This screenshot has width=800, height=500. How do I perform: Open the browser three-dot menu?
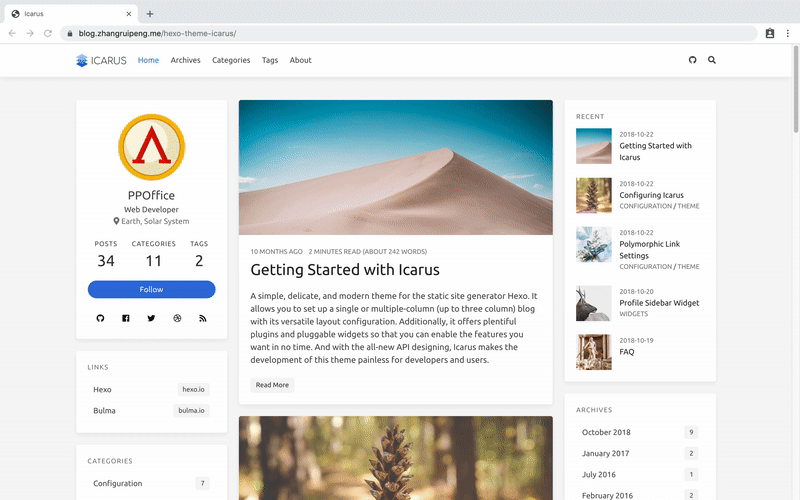[787, 33]
